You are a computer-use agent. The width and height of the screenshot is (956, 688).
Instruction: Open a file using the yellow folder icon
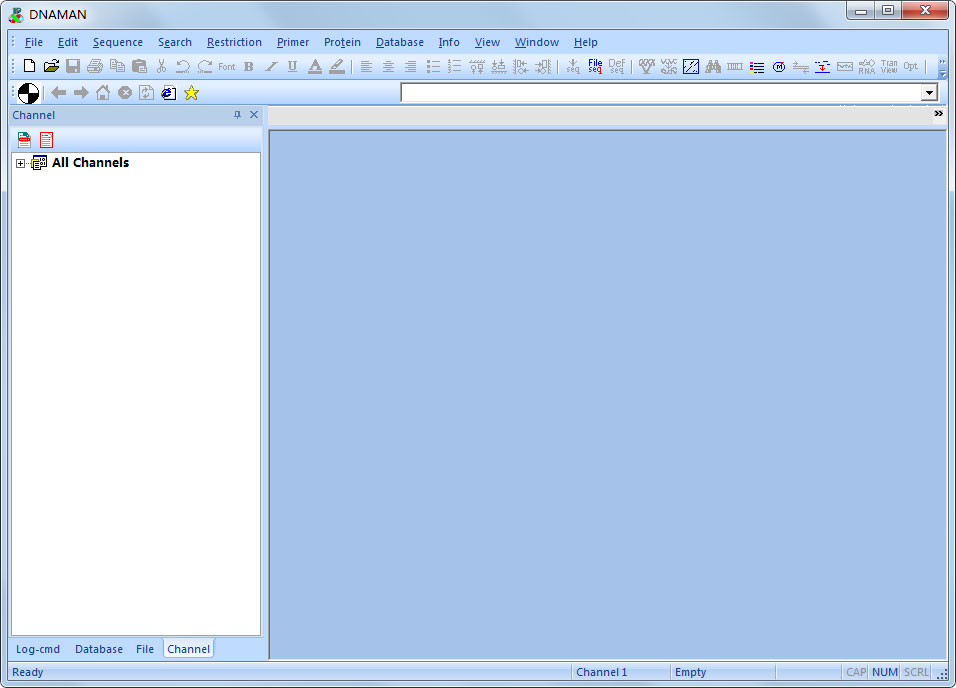(x=51, y=66)
